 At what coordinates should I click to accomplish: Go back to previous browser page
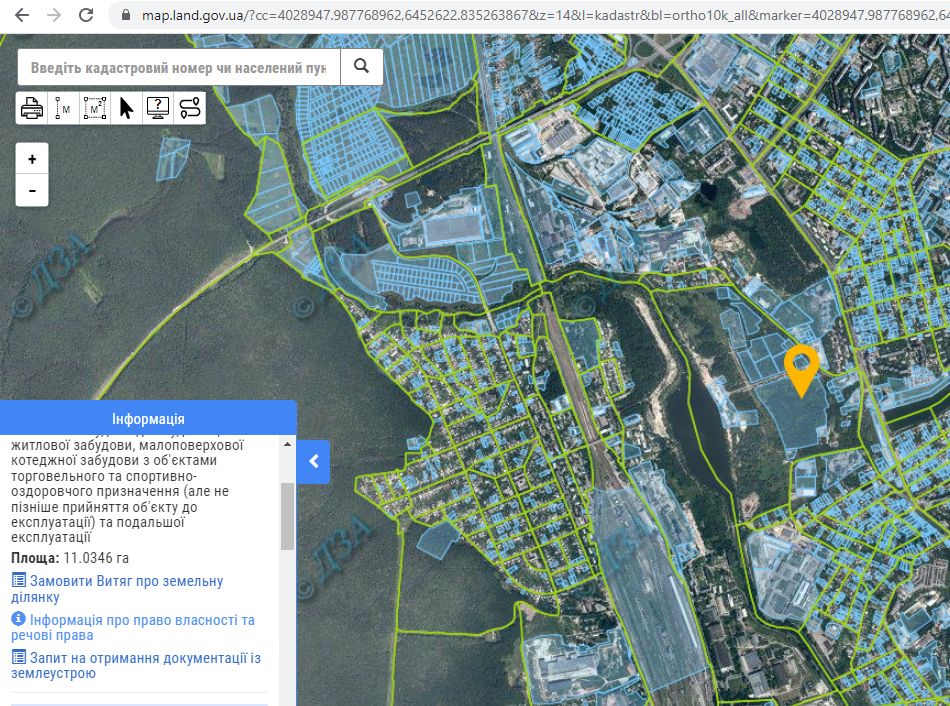tap(22, 15)
